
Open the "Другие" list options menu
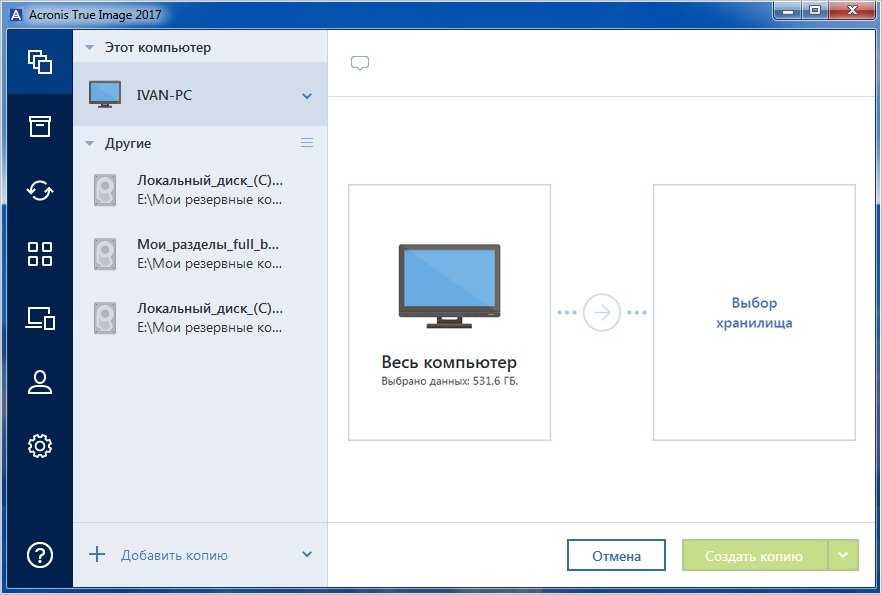(x=307, y=143)
